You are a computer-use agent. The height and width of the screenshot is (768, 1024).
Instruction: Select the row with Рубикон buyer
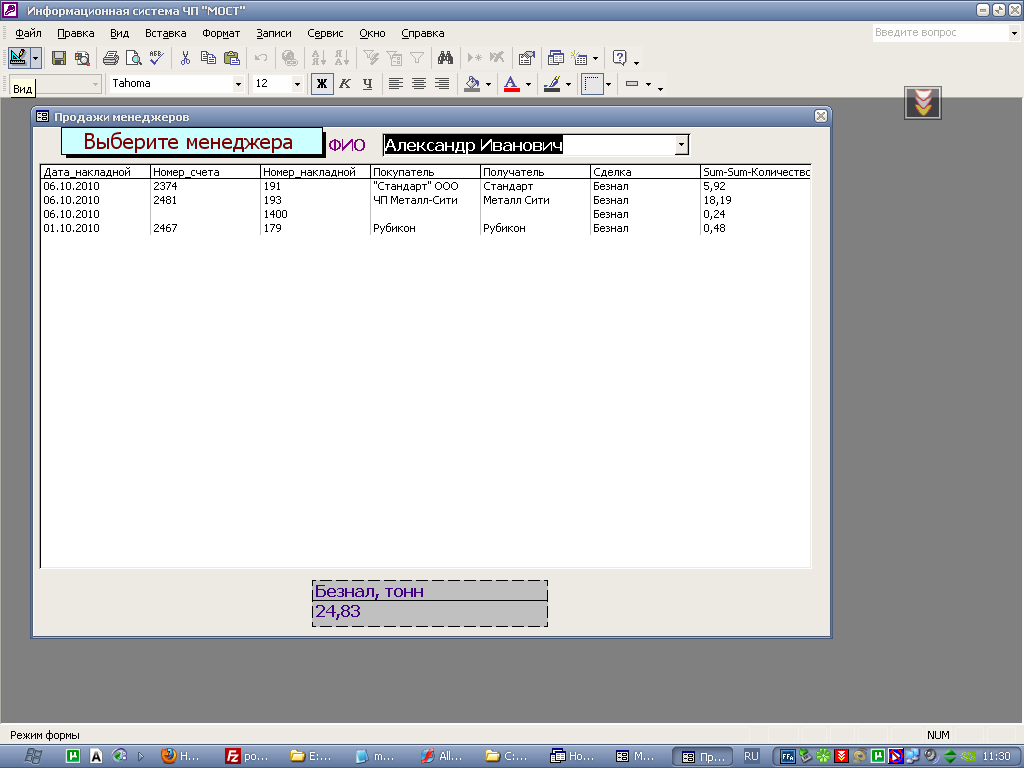426,228
